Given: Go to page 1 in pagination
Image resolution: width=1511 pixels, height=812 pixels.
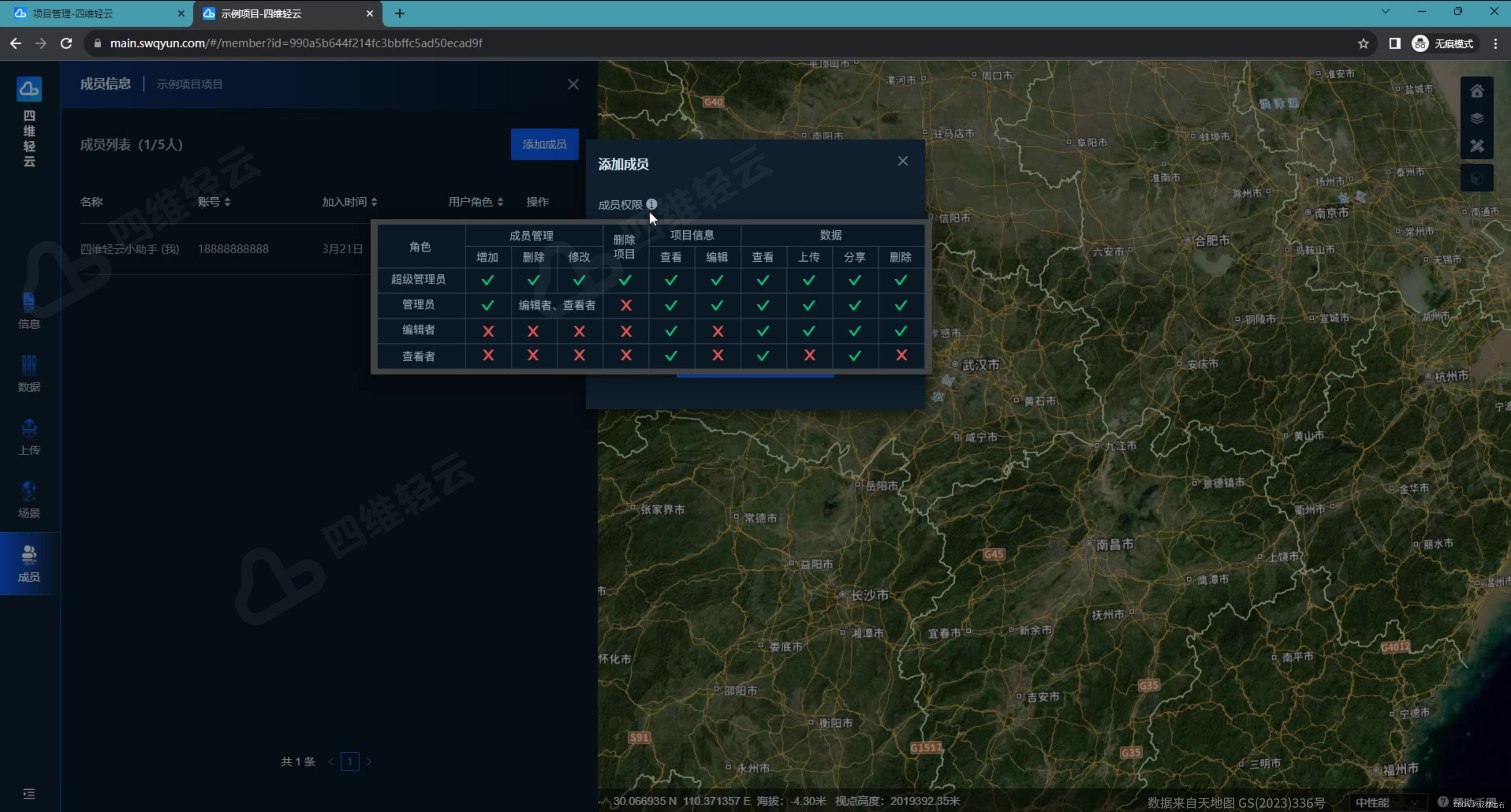Looking at the screenshot, I should pyautogui.click(x=350, y=761).
